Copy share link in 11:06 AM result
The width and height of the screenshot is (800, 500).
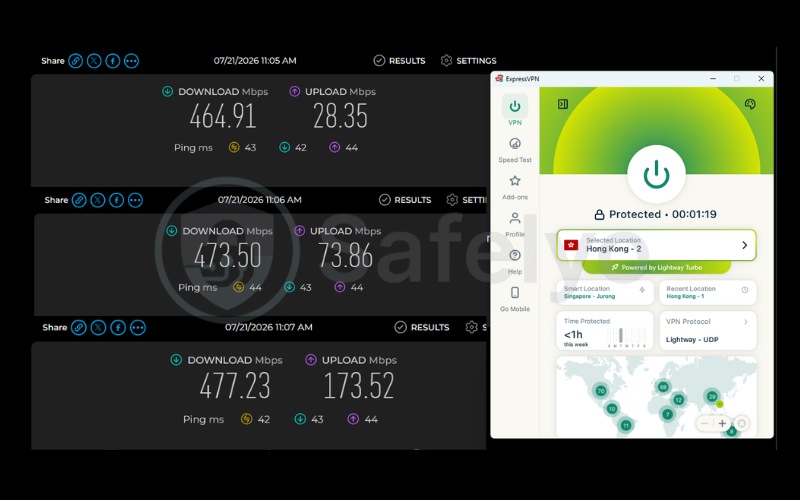(x=79, y=200)
